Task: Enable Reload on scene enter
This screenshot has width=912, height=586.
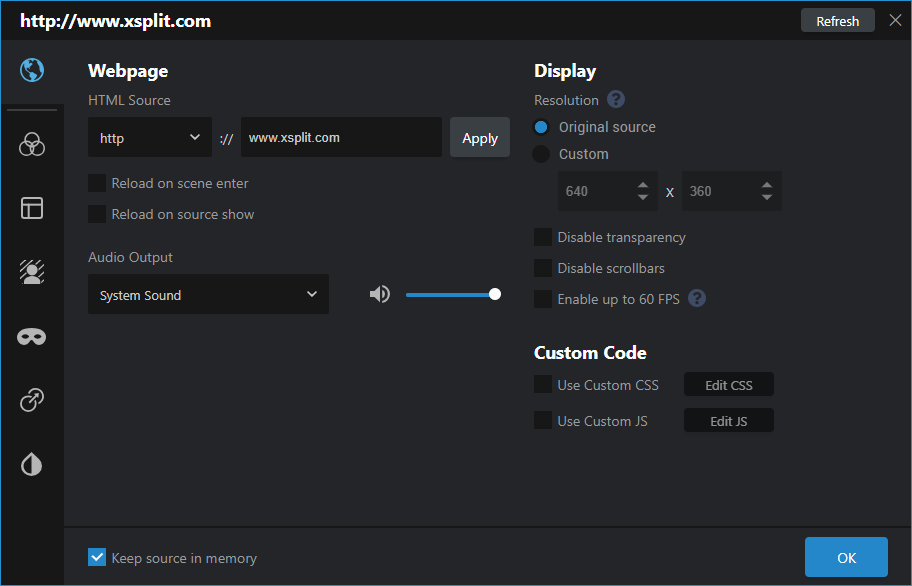Action: click(x=97, y=183)
